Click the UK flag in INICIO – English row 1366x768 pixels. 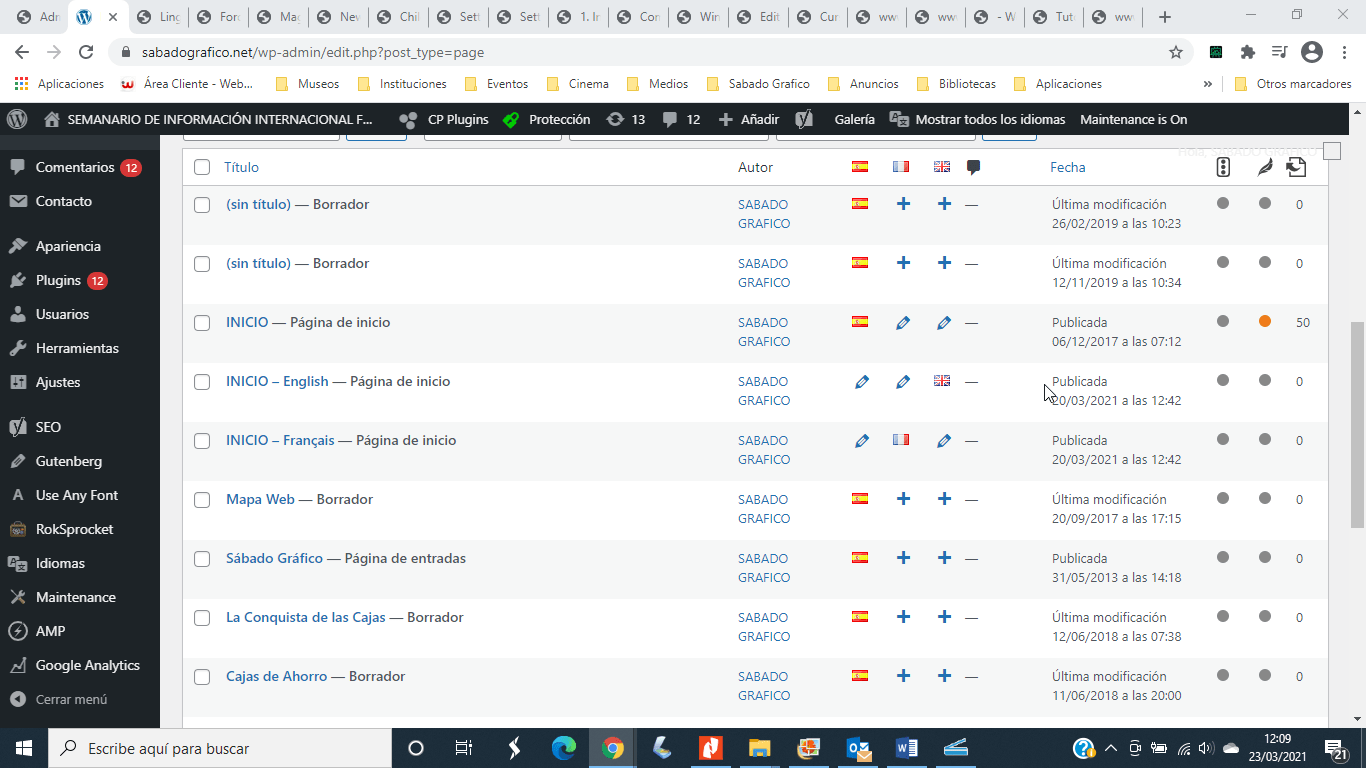tap(942, 380)
